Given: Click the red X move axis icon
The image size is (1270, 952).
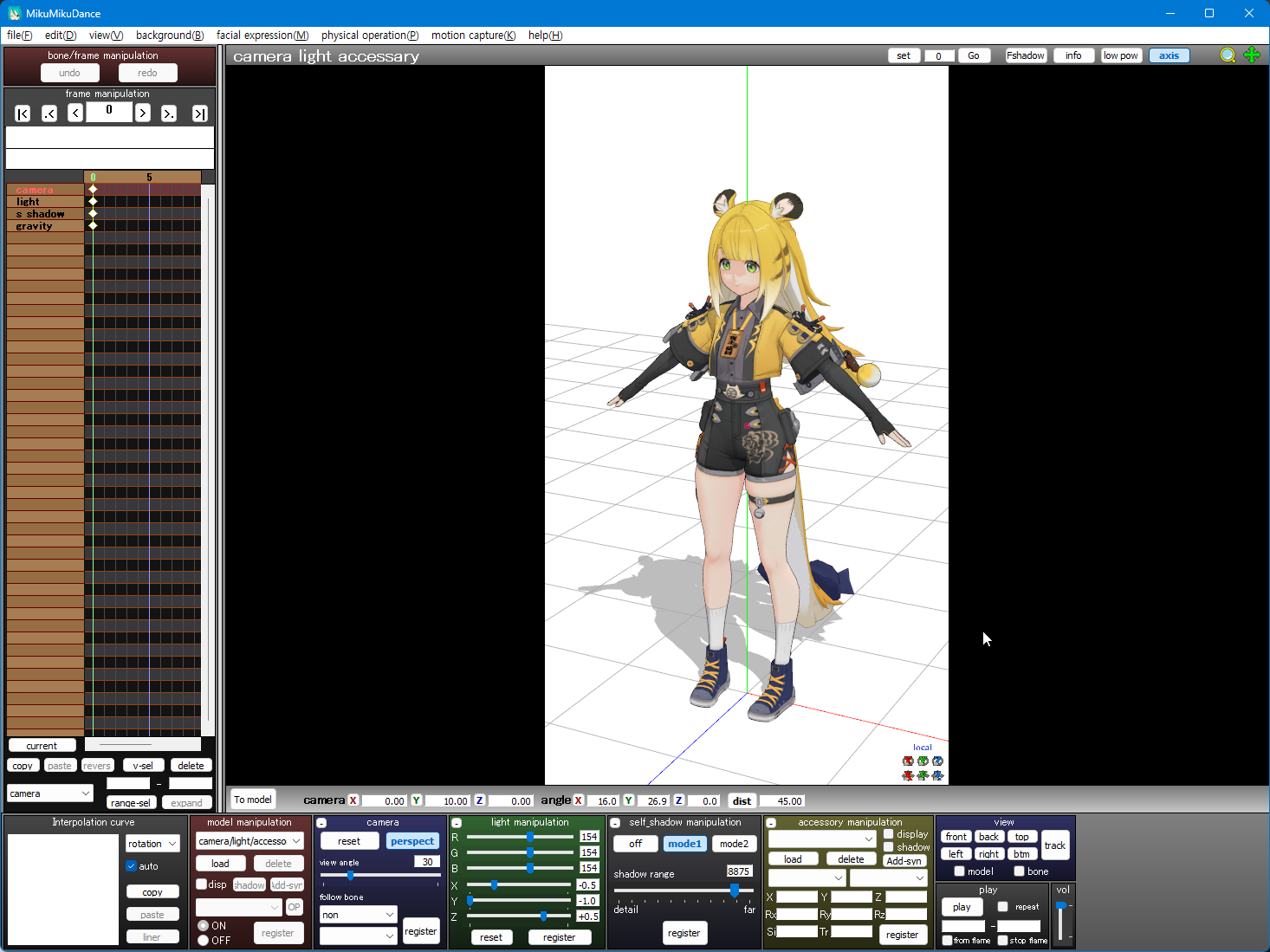Looking at the screenshot, I should click(x=908, y=775).
